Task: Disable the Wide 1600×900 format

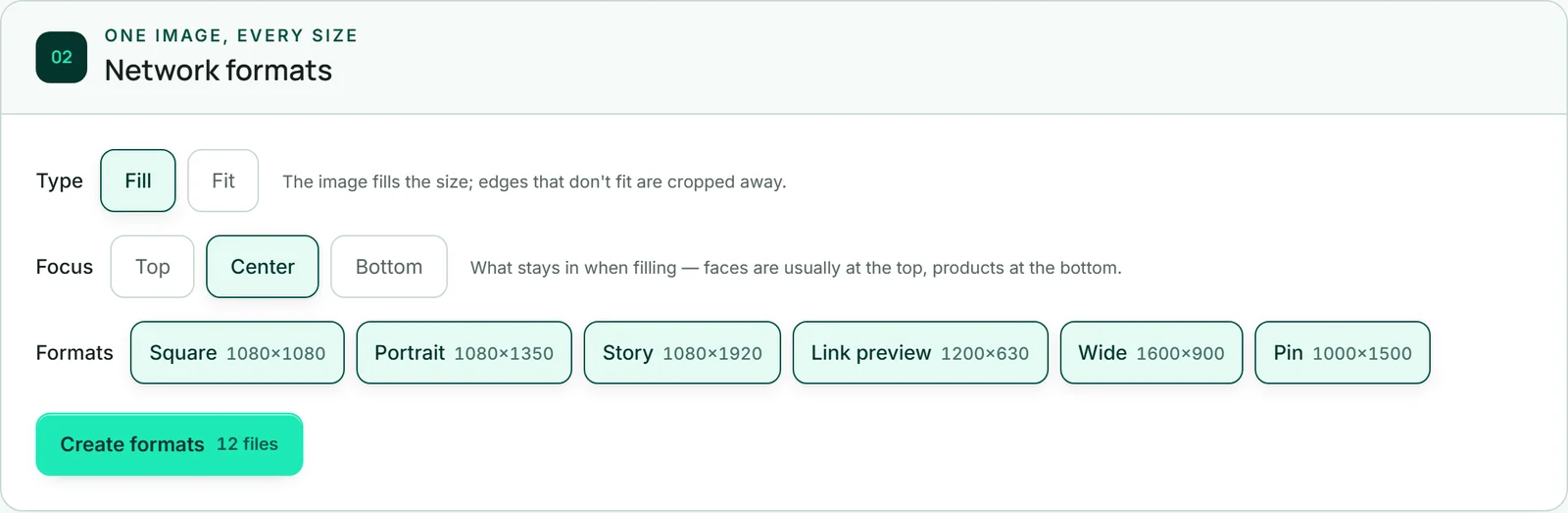Action: pos(1151,353)
